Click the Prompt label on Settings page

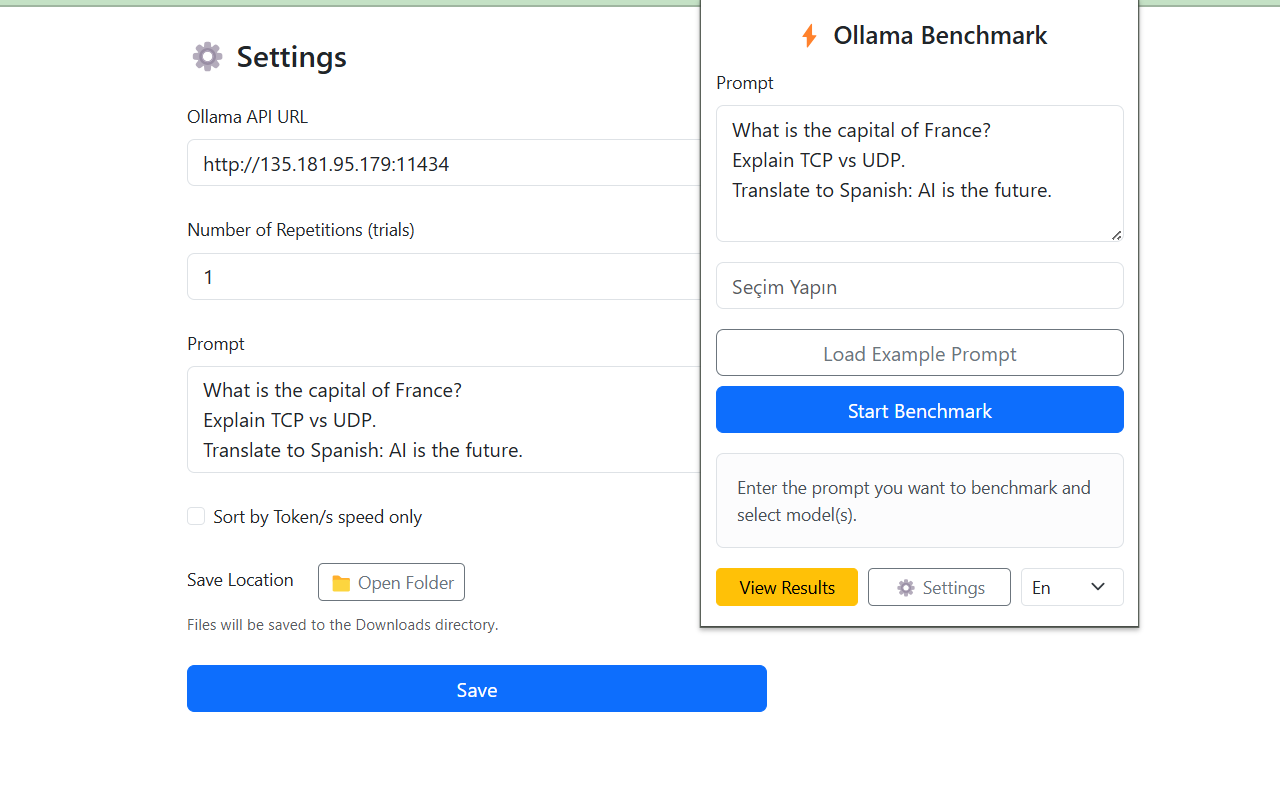coord(215,344)
